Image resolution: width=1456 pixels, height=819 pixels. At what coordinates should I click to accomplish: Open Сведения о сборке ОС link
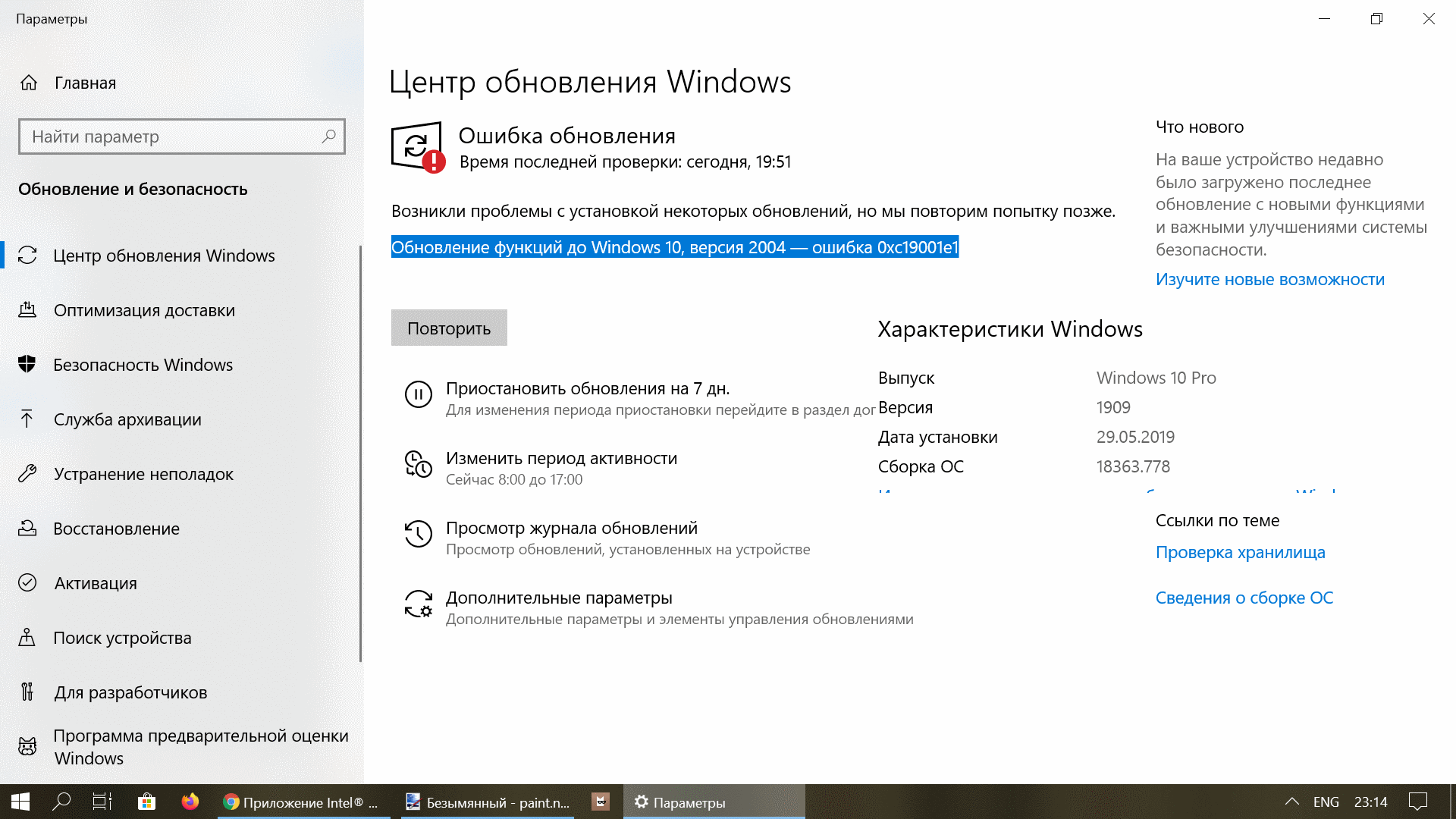pos(1244,598)
